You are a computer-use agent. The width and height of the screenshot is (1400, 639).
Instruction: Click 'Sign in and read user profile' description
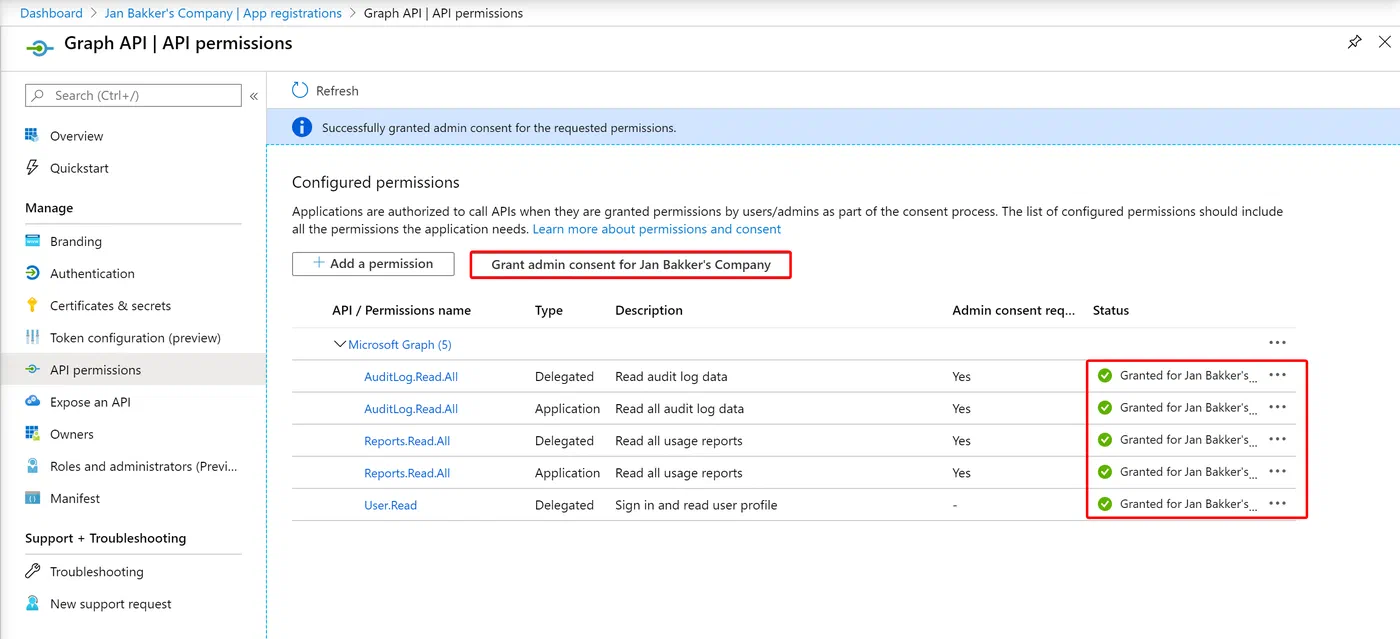(696, 505)
